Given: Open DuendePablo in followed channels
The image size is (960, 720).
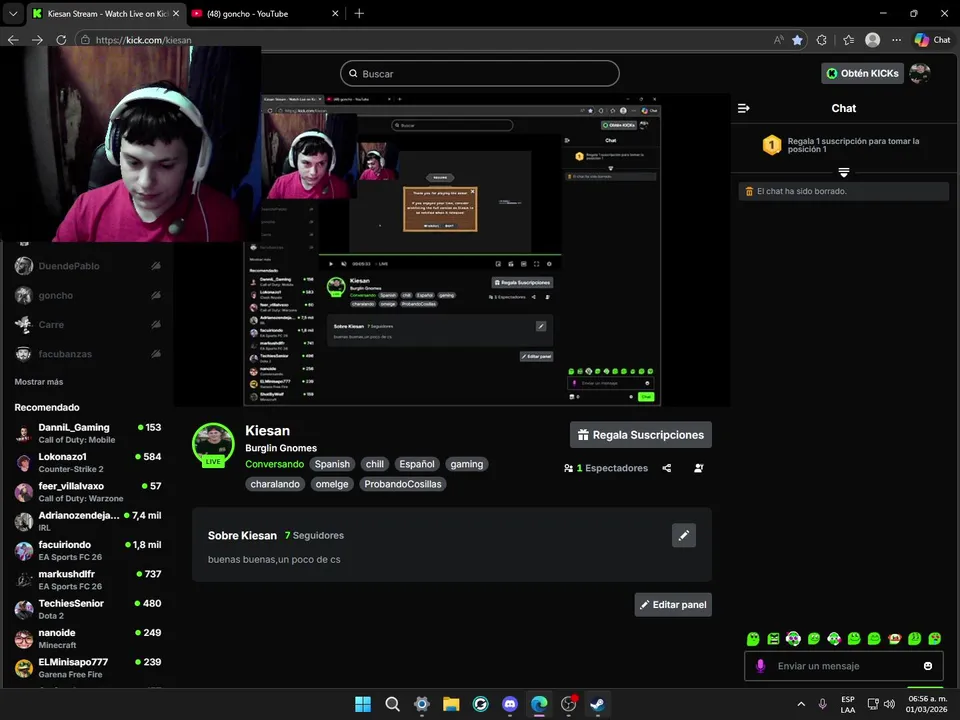Looking at the screenshot, I should click(88, 266).
